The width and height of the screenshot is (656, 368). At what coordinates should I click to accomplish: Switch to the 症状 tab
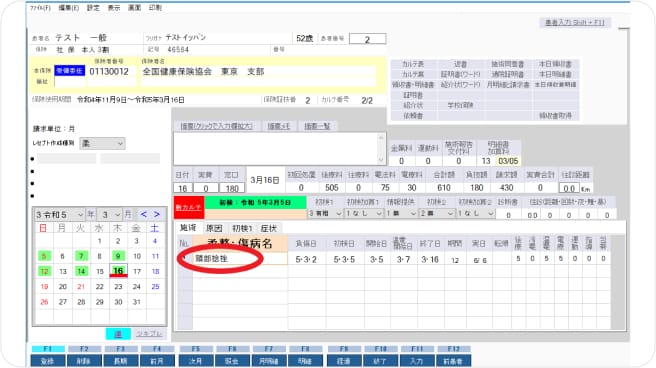(x=268, y=228)
